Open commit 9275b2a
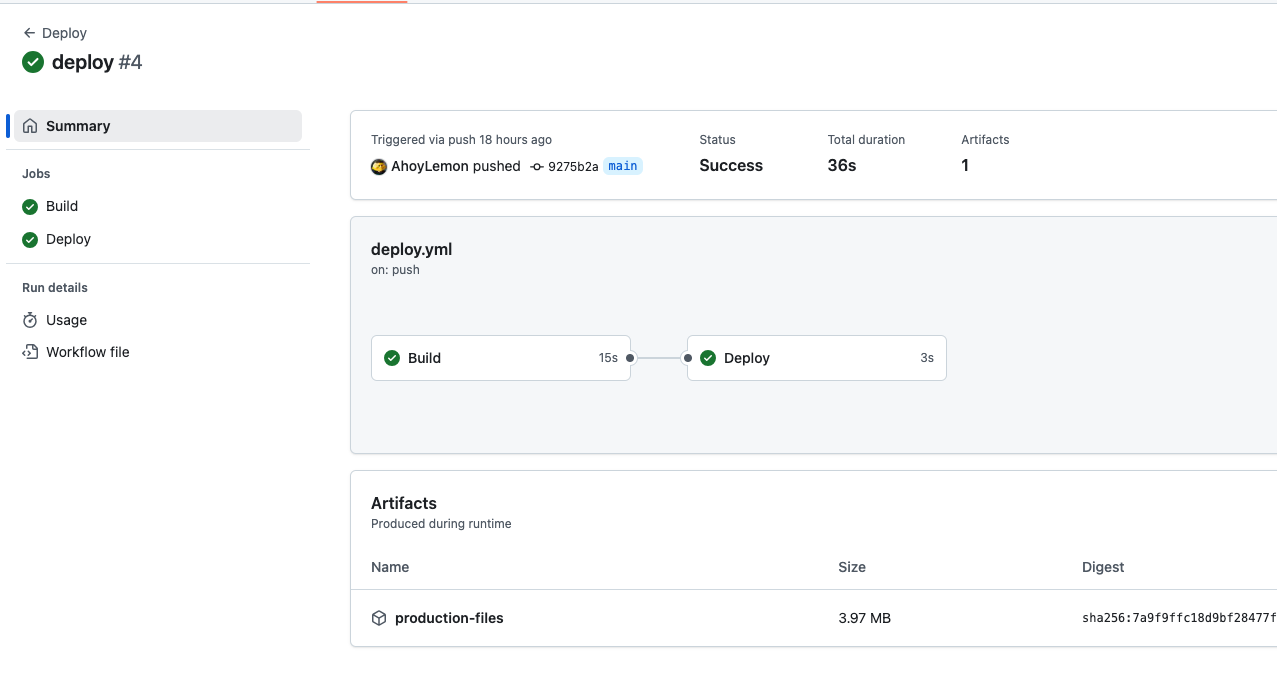The image size is (1277, 686). [573, 166]
